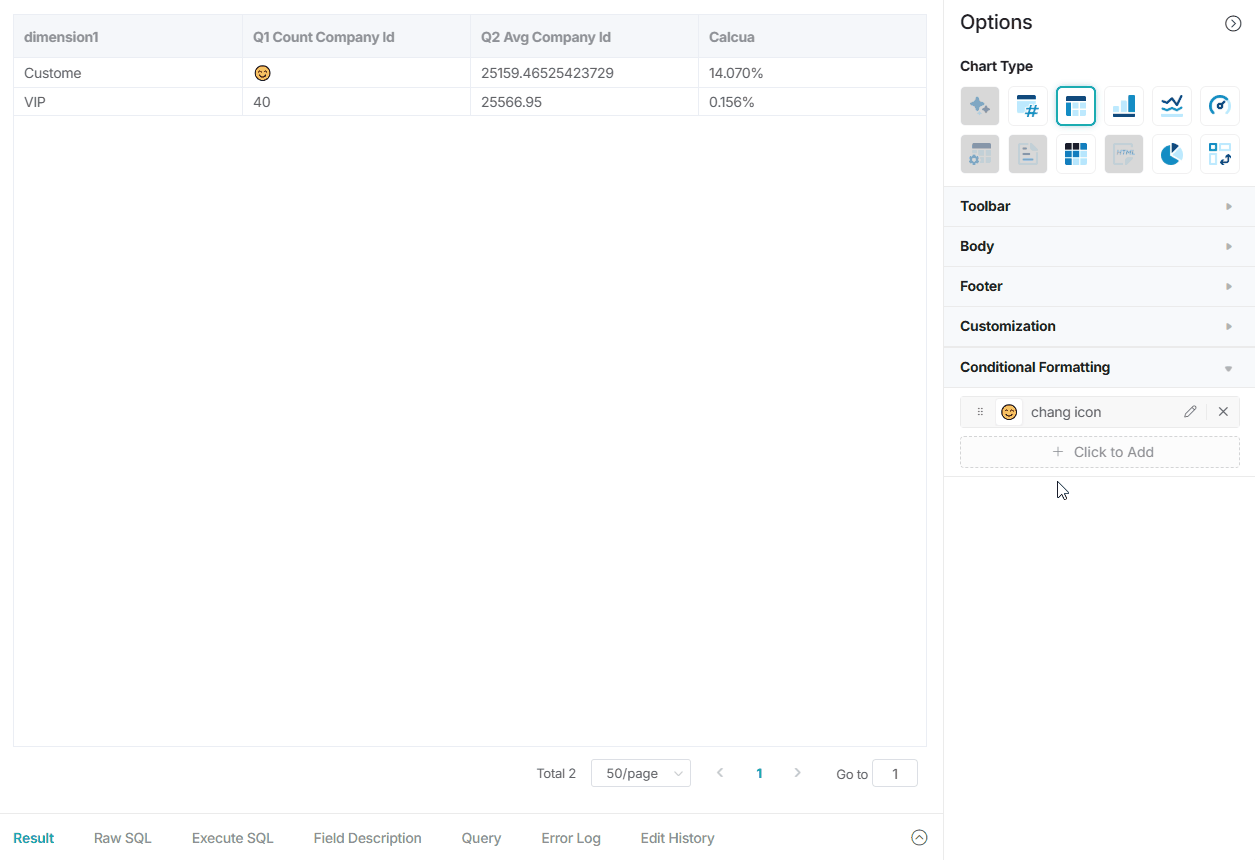Click the Go to page input field
The height and width of the screenshot is (860, 1255).
[895, 773]
